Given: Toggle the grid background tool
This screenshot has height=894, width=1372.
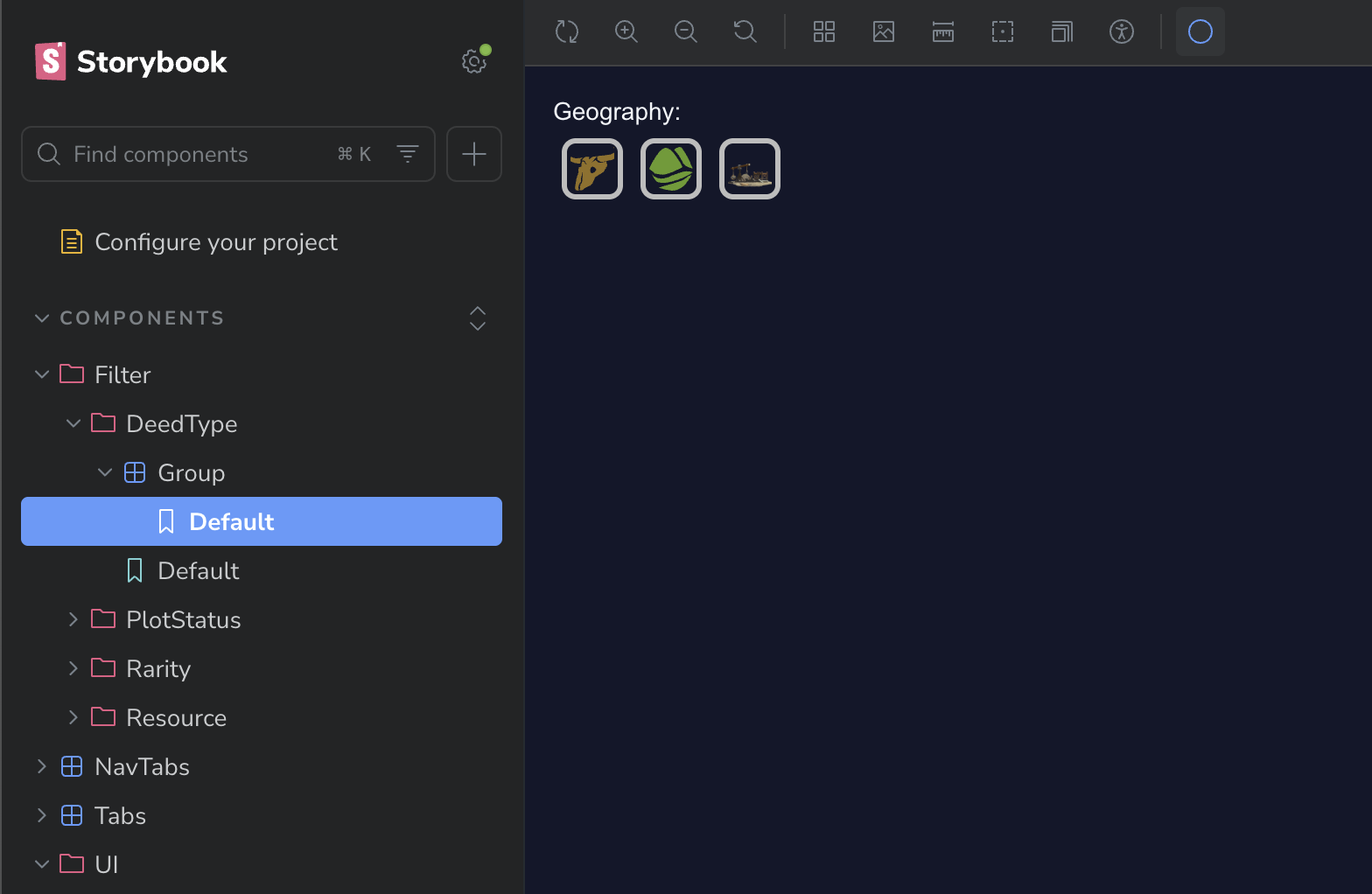Looking at the screenshot, I should [824, 32].
